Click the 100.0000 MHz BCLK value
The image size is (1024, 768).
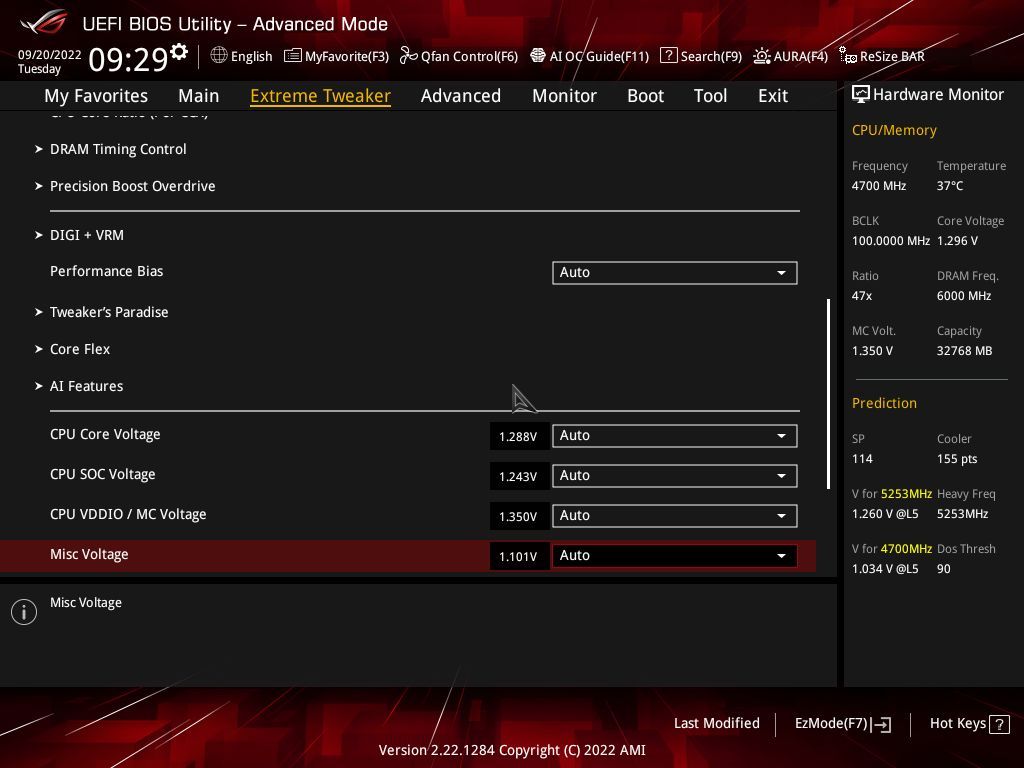(891, 240)
